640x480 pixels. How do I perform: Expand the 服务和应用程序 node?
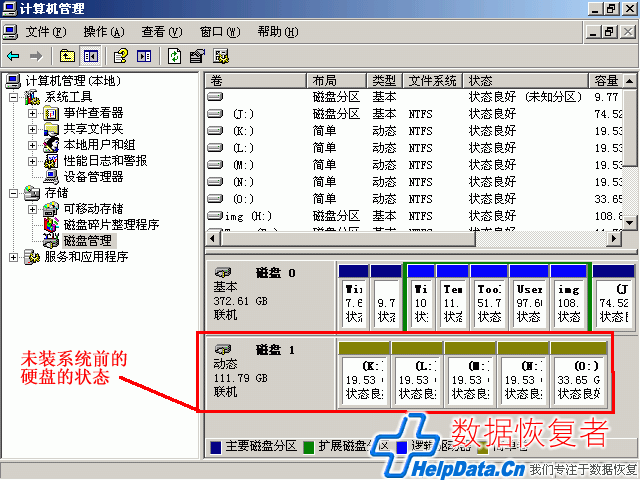coord(13,257)
